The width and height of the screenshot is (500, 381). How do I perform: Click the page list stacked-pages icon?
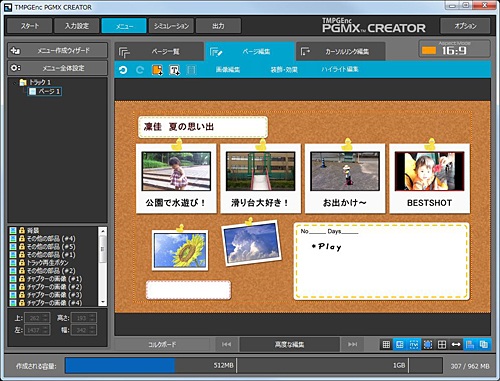[124, 52]
